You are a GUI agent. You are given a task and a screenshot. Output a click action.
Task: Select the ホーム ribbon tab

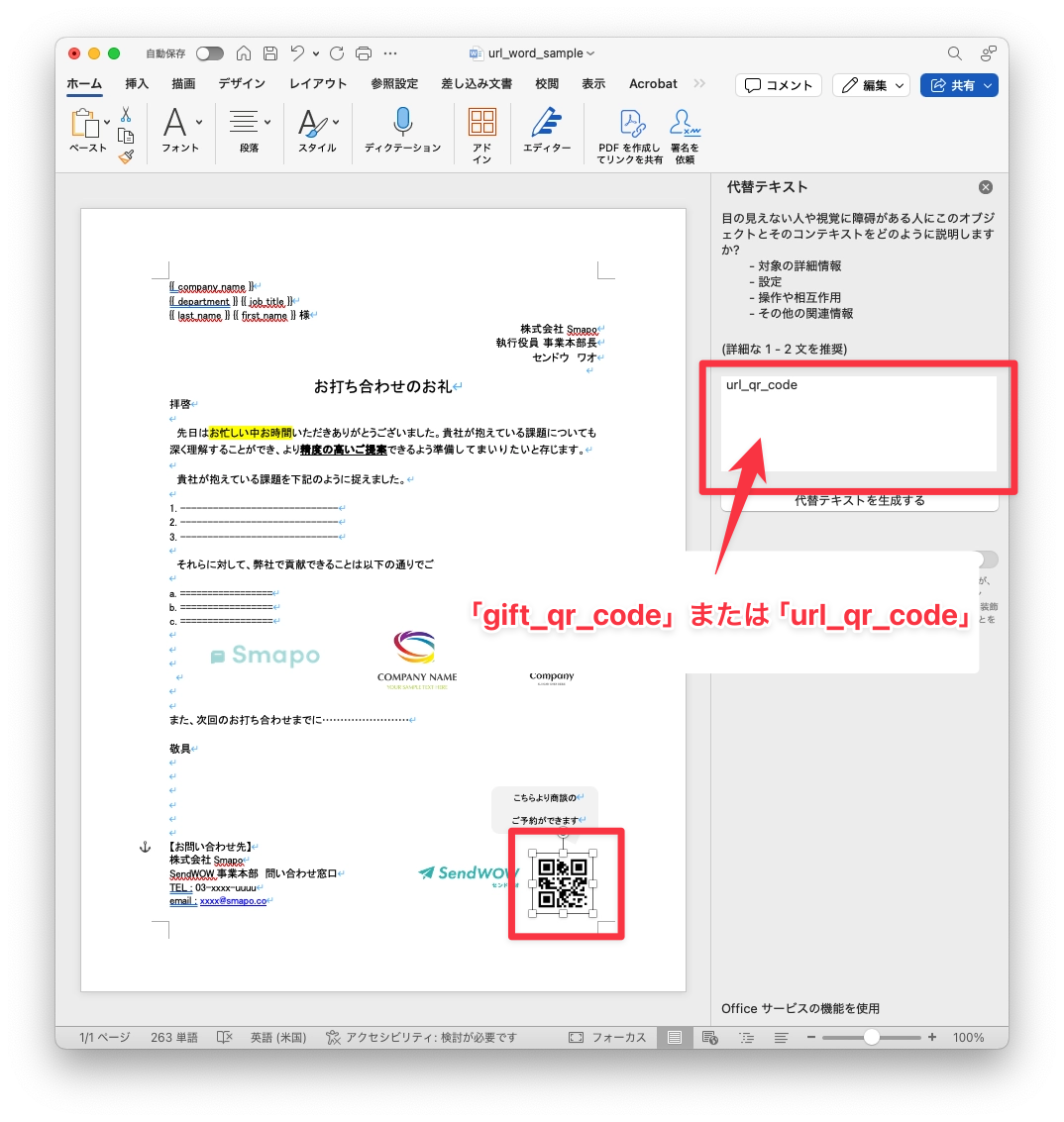84,84
